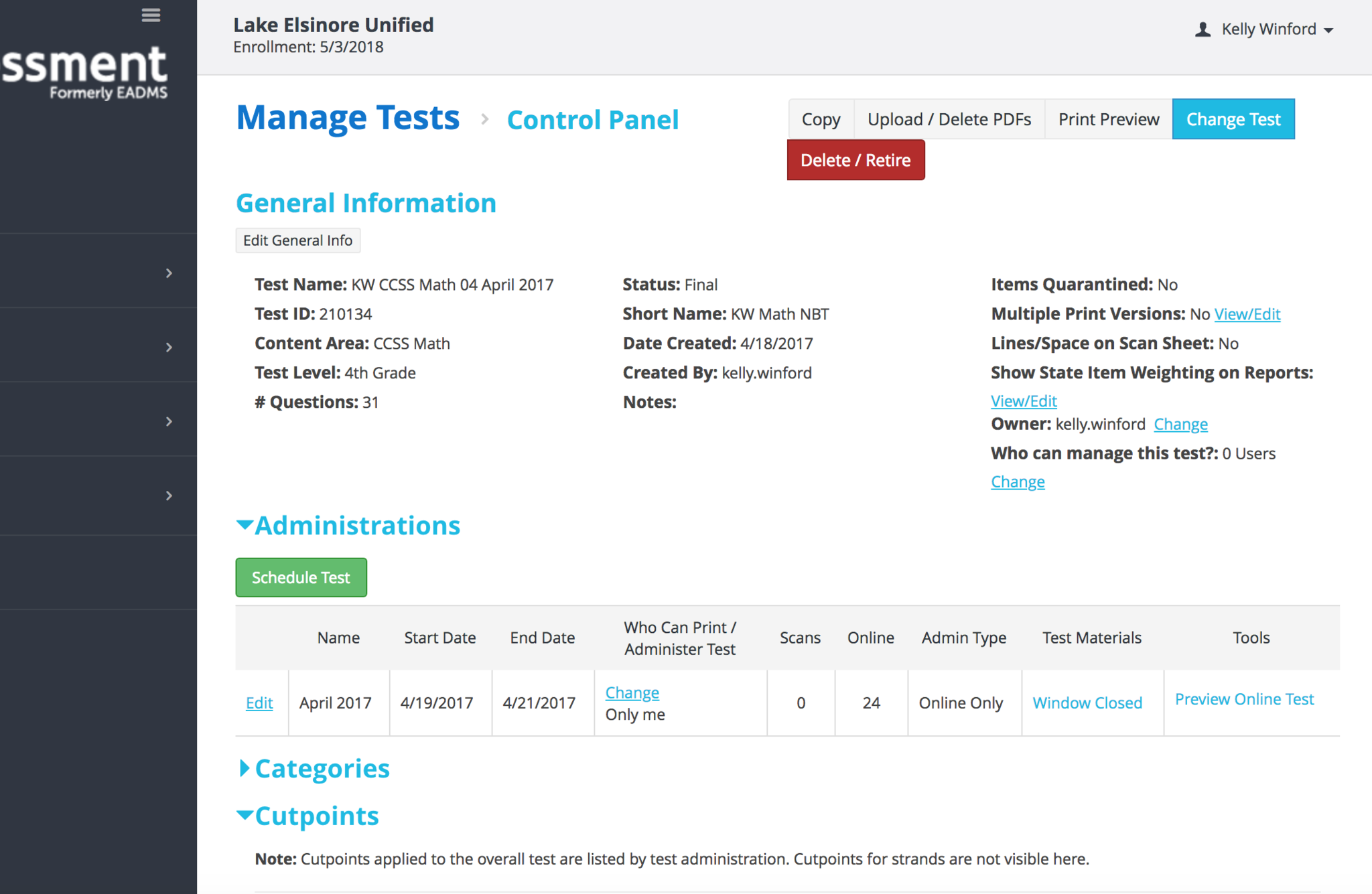Collapse the Administrations section
Screen dimensions: 1372x894
(x=245, y=526)
